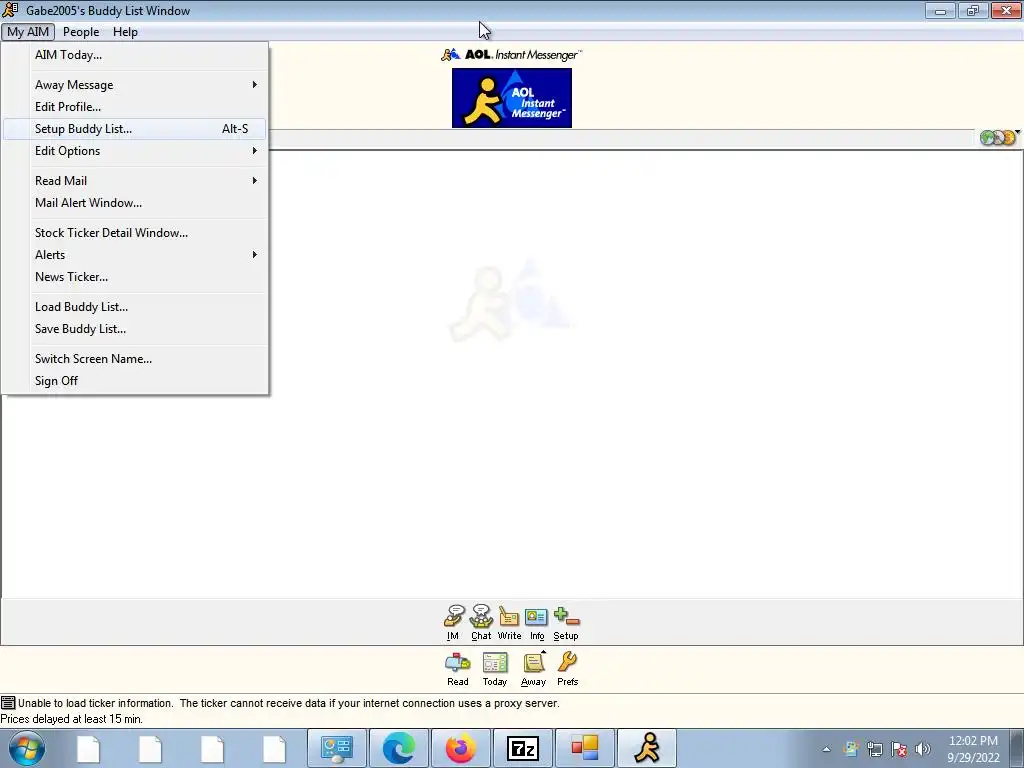Select News Ticker... menu entry
1024x768 pixels.
click(135, 277)
